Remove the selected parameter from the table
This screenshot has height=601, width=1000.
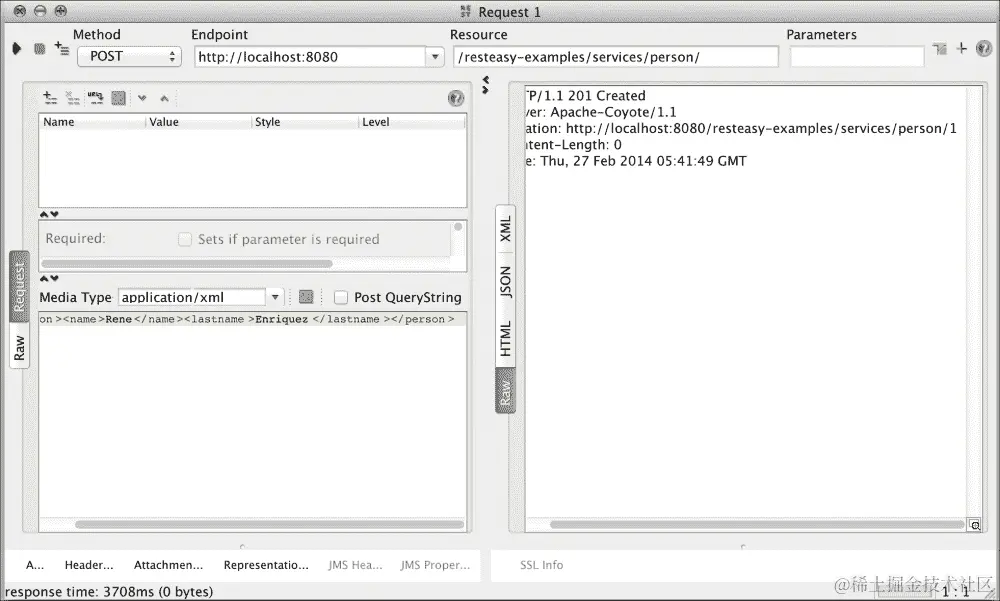(x=73, y=98)
